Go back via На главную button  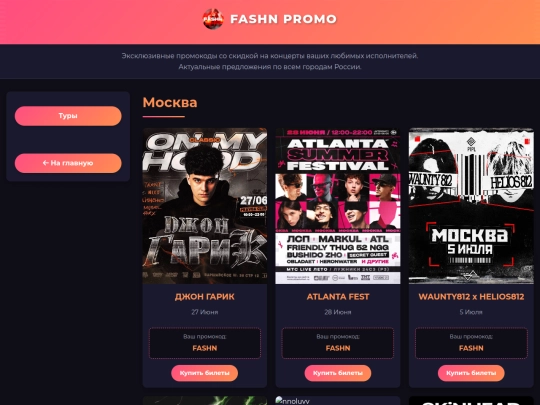tap(68, 163)
